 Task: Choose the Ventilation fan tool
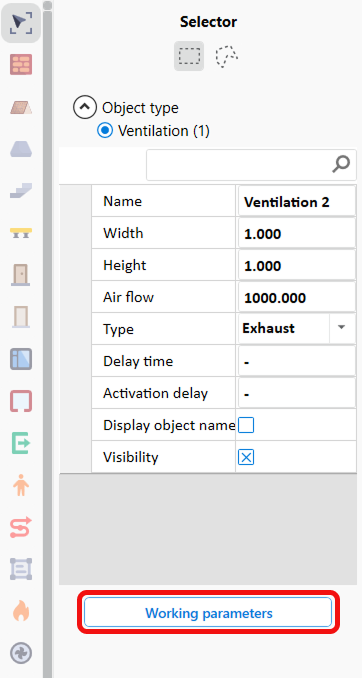21,653
